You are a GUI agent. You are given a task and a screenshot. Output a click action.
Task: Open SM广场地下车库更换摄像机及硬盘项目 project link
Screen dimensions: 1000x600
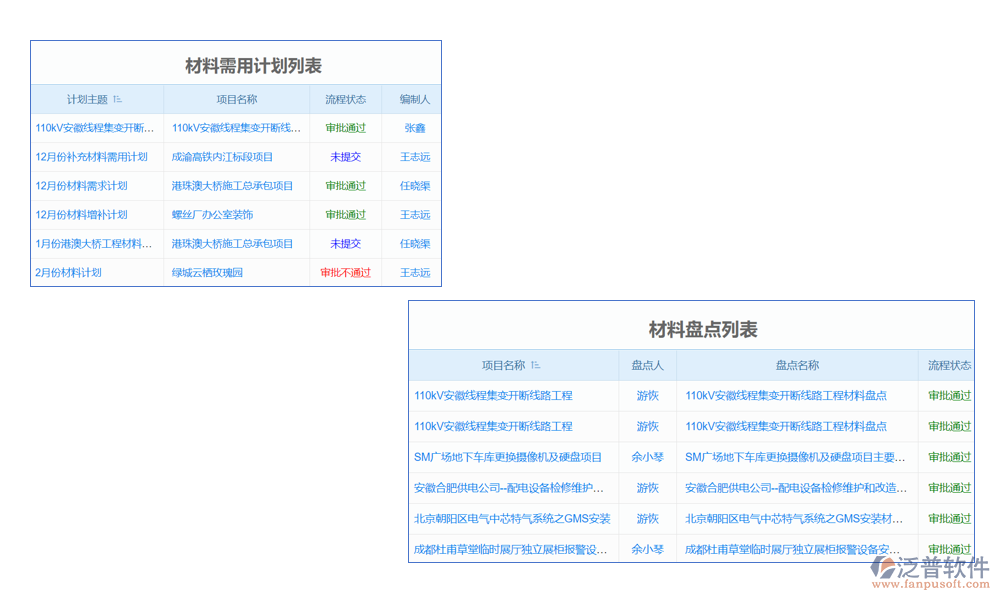pyautogui.click(x=508, y=457)
